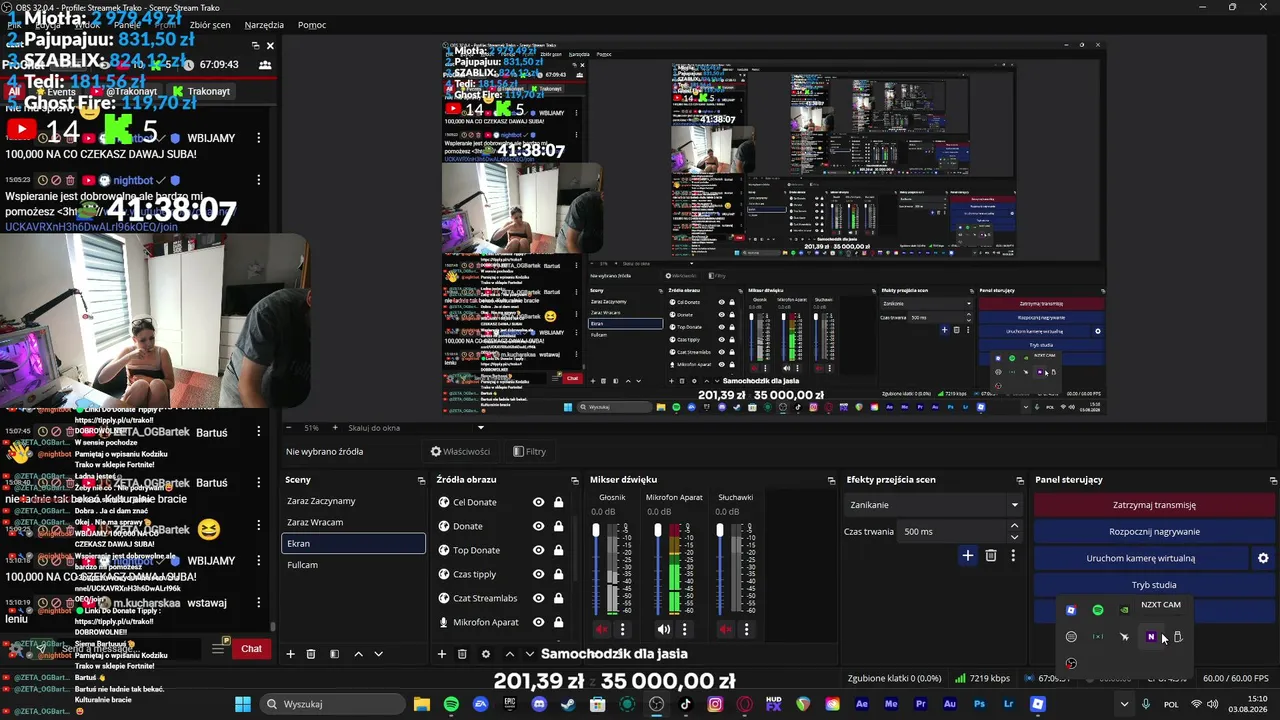Increase Czas trwania duration value
1280x720 pixels.
(x=1014, y=526)
